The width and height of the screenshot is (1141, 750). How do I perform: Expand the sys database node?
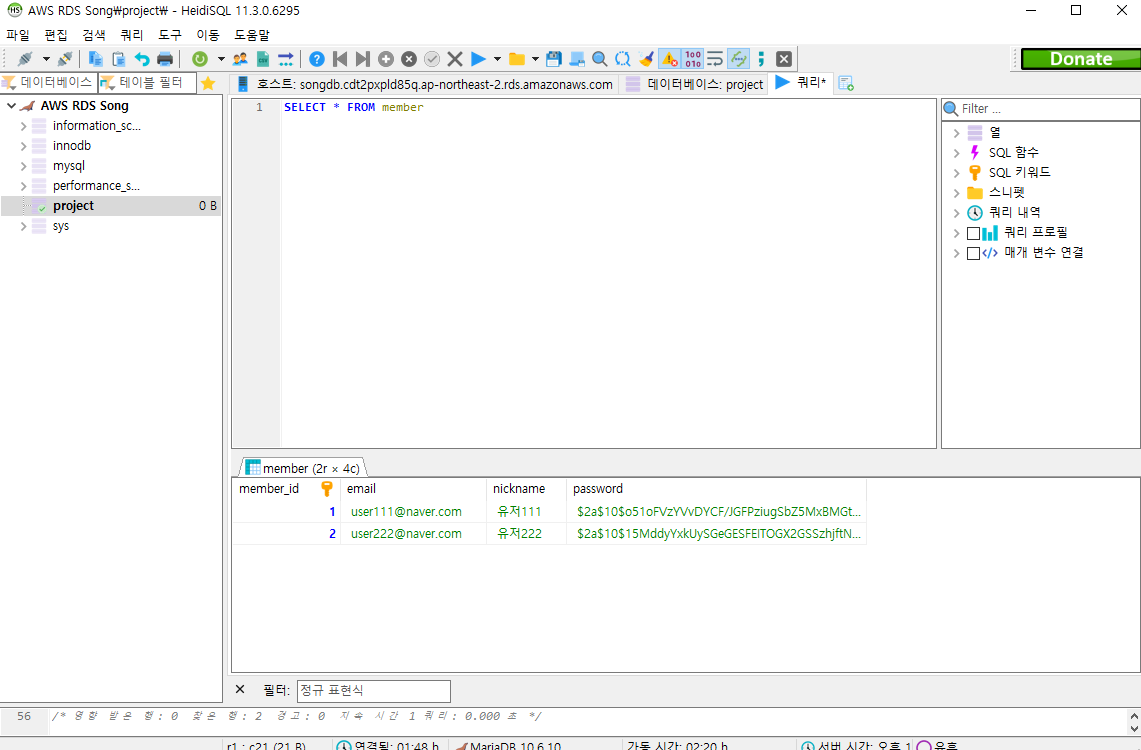[x=23, y=226]
